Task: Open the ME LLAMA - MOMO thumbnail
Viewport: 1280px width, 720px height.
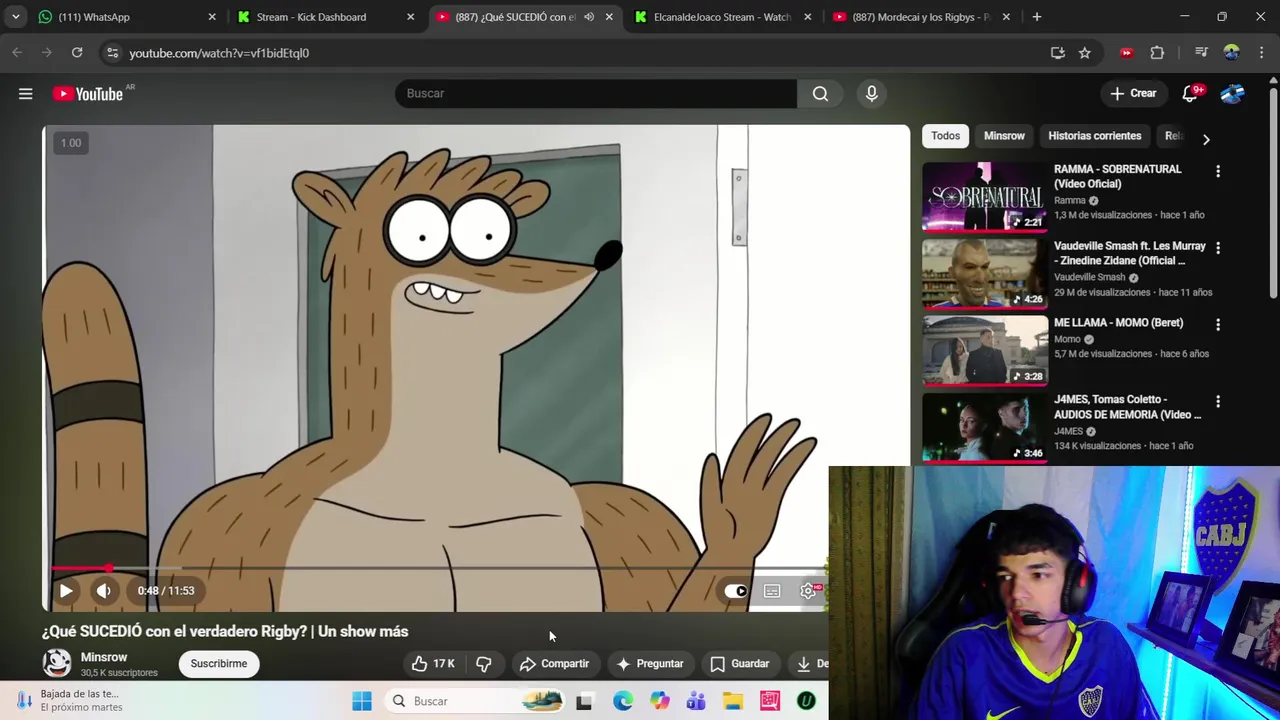Action: click(x=985, y=350)
